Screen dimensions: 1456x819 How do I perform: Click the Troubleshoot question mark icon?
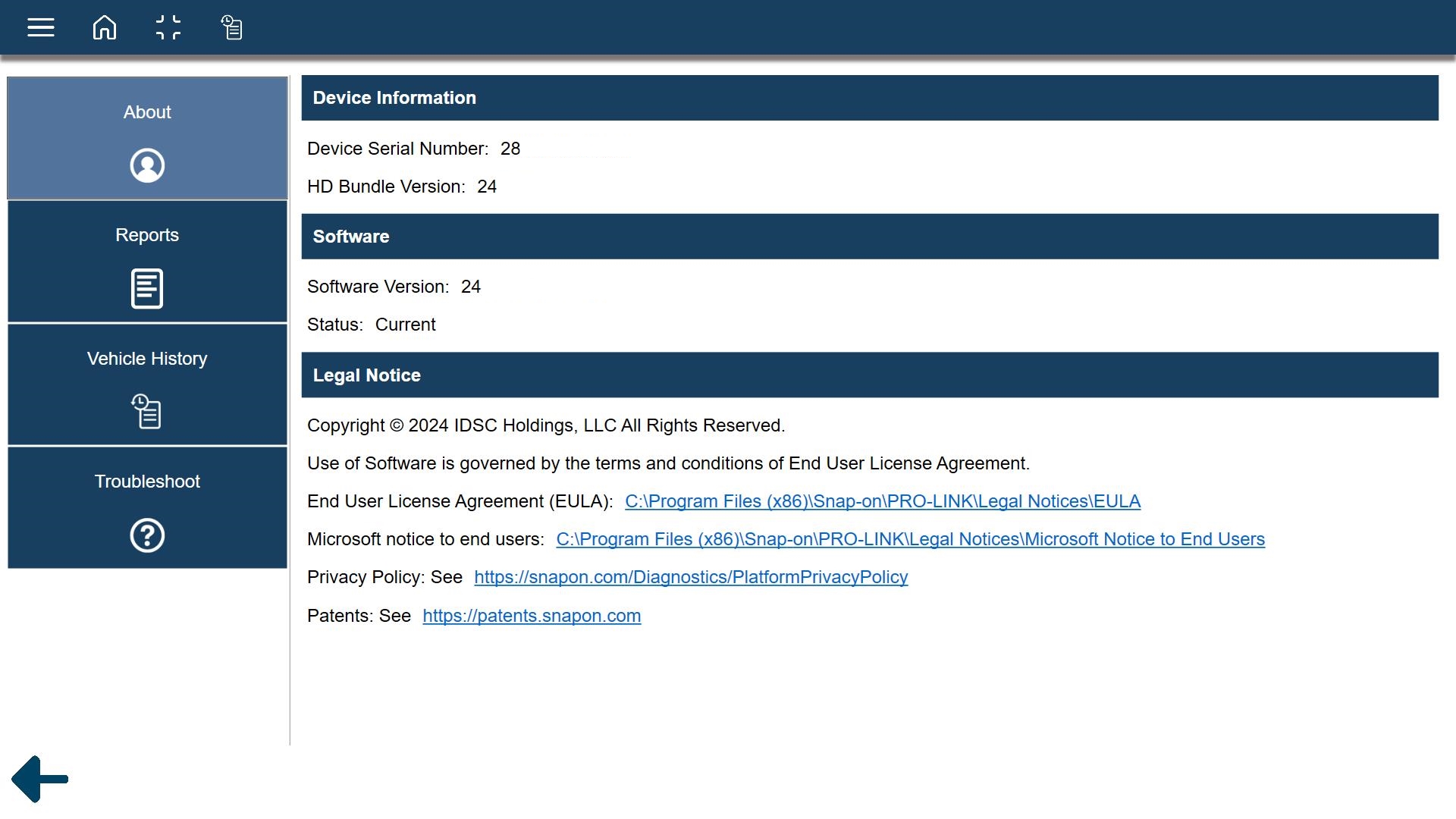[x=147, y=535]
